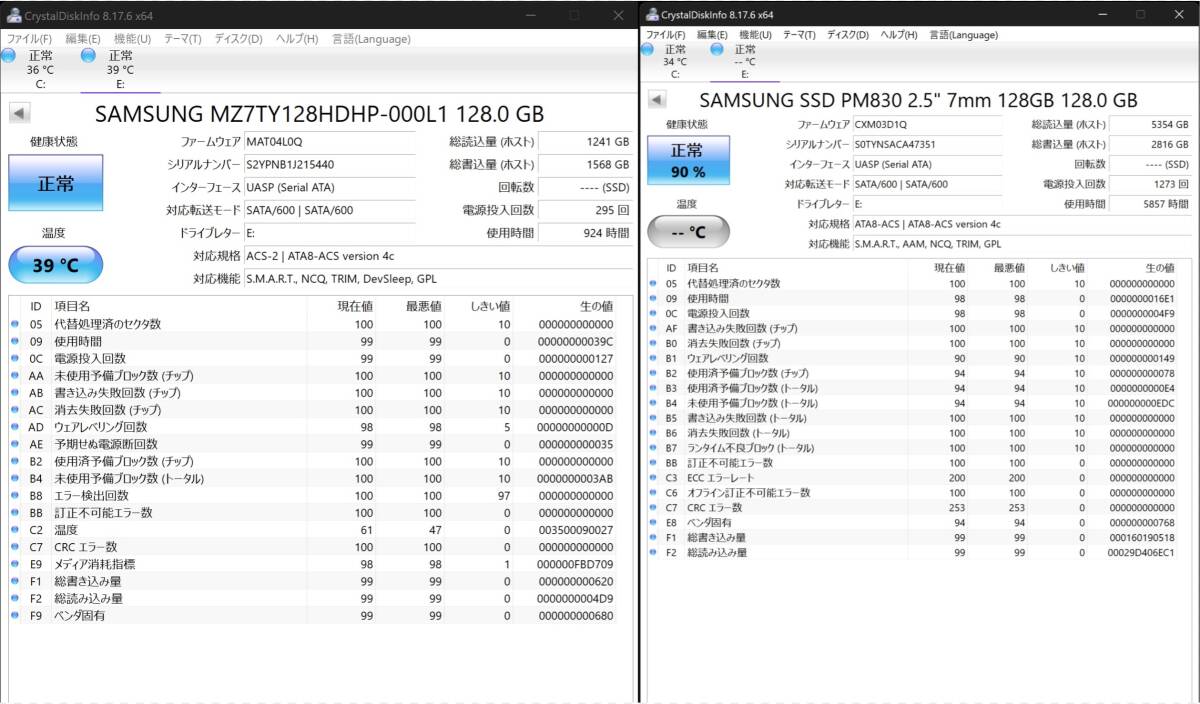Click 正常 90 % health status button
The width and height of the screenshot is (1200, 704).
[x=686, y=160]
